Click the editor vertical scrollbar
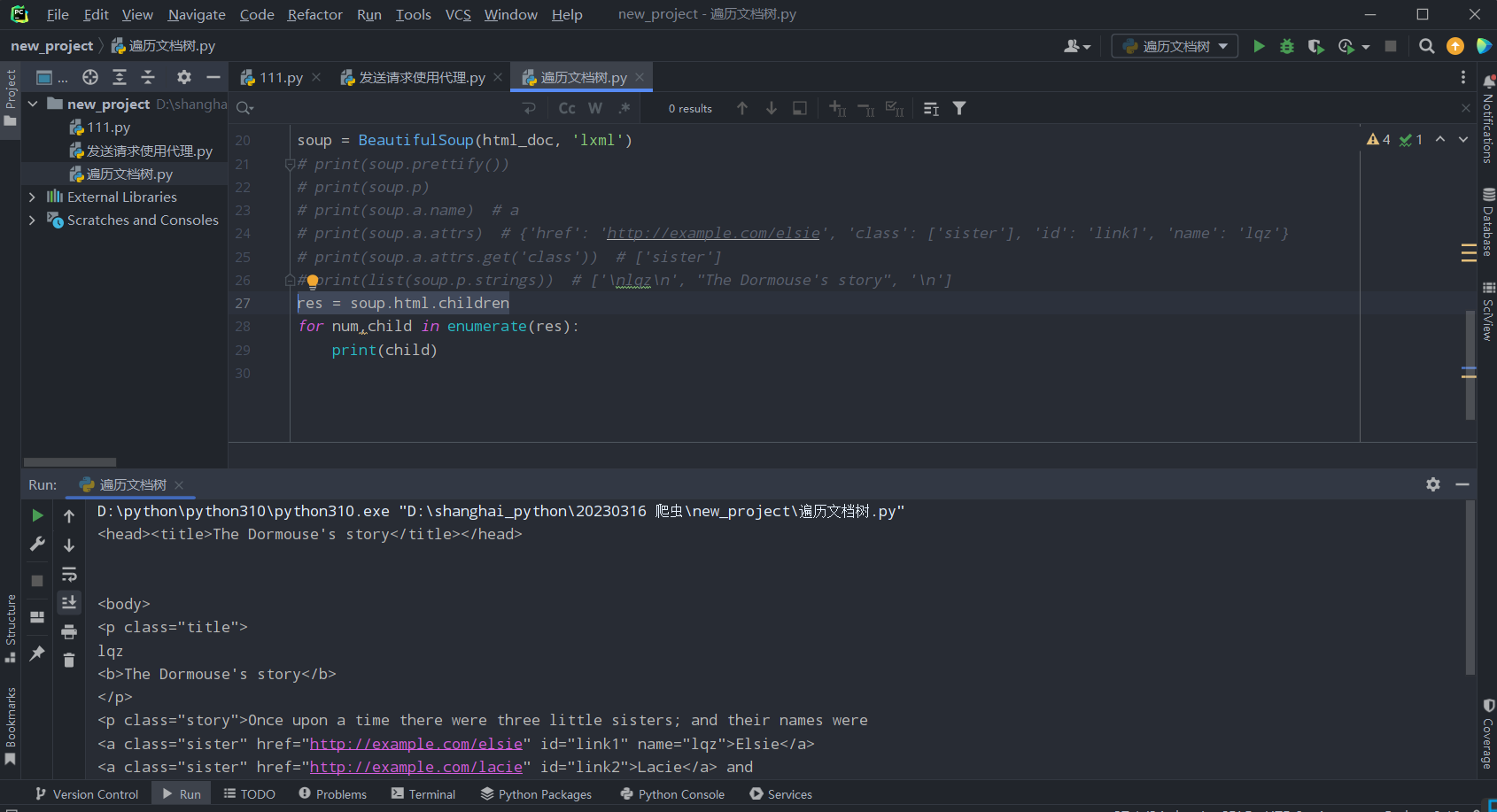Image resolution: width=1497 pixels, height=812 pixels. (x=1470, y=363)
